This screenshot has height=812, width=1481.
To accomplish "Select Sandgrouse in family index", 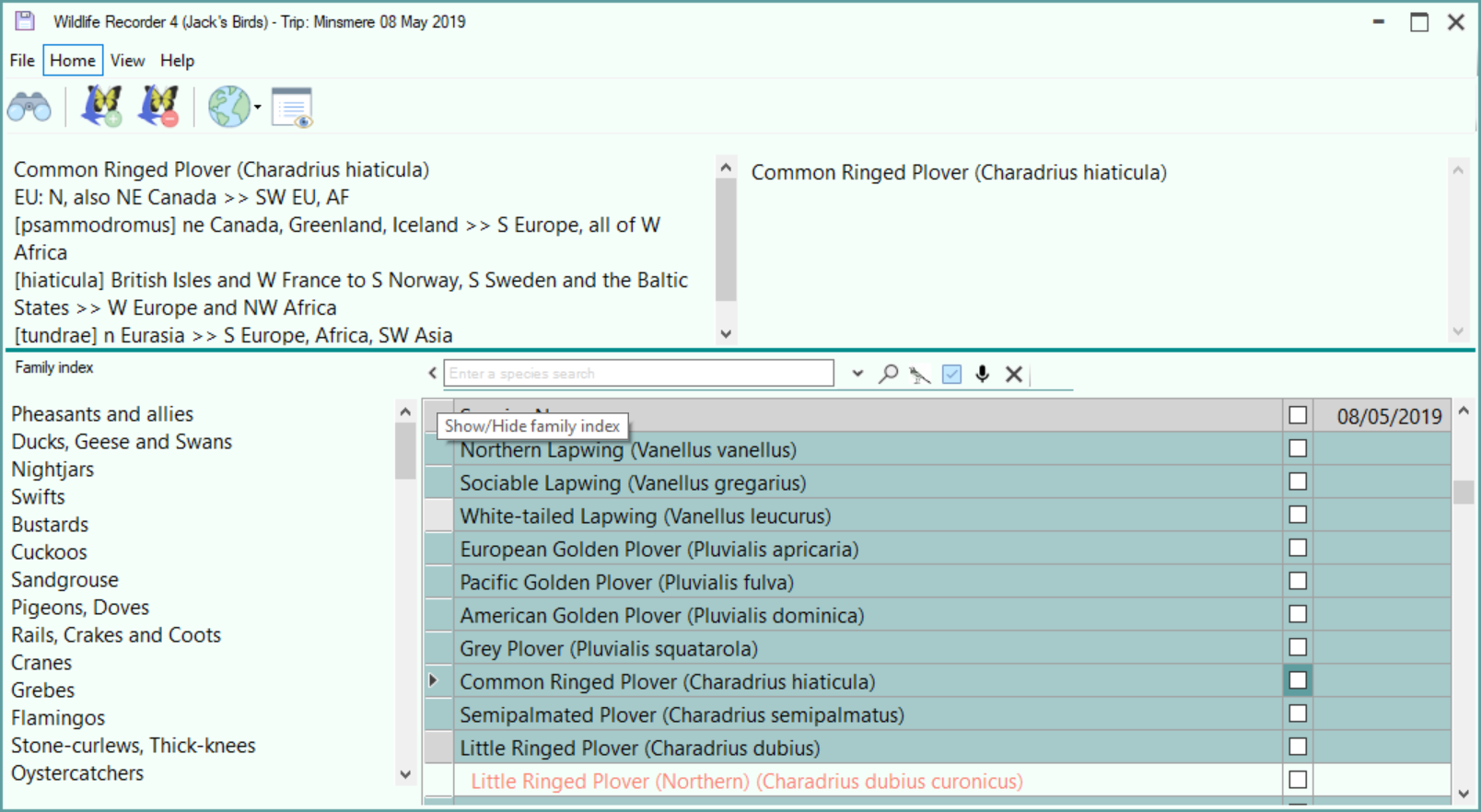I will point(64,580).
